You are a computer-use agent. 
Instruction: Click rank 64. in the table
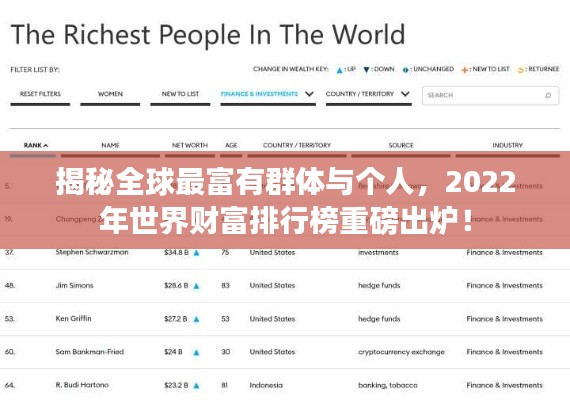pyautogui.click(x=10, y=385)
